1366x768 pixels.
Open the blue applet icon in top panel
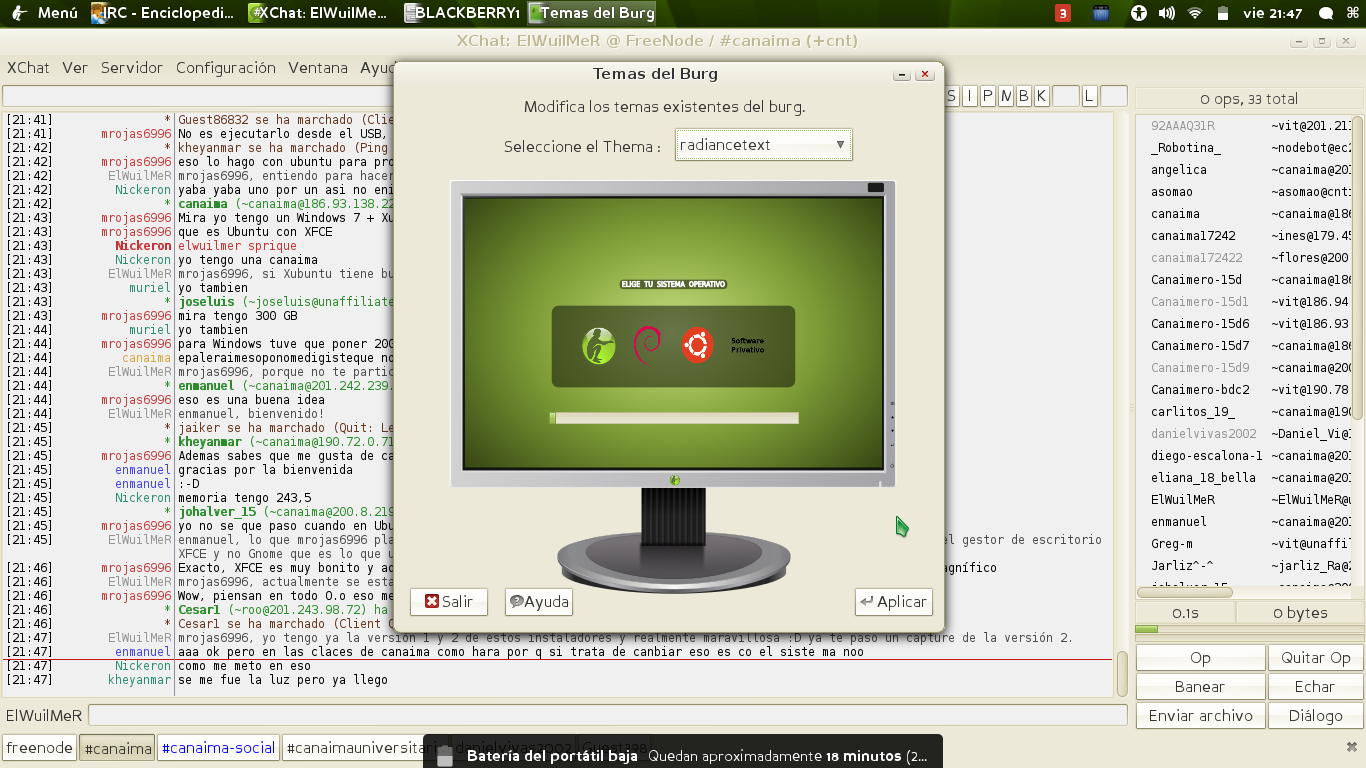1101,13
